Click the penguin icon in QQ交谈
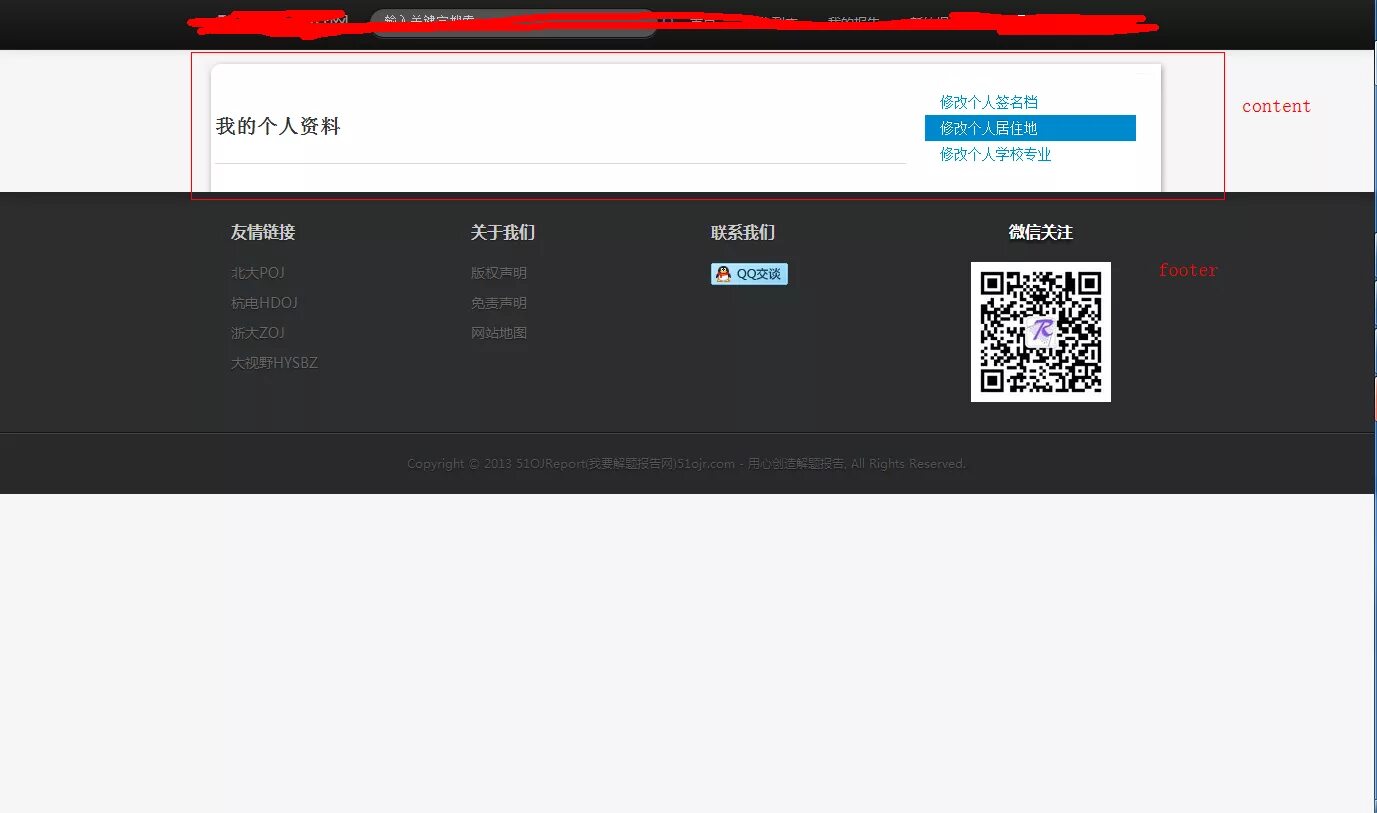 point(723,274)
